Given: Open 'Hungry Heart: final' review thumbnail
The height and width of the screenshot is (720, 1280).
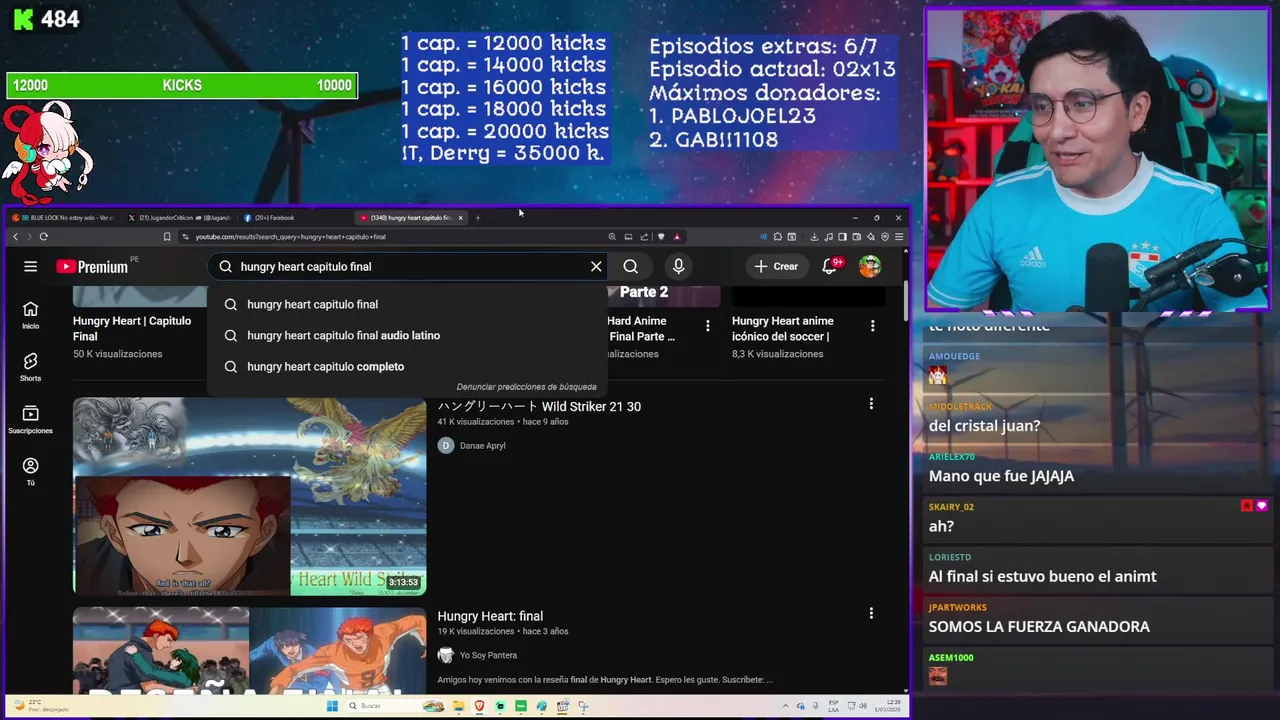Looking at the screenshot, I should tap(249, 650).
